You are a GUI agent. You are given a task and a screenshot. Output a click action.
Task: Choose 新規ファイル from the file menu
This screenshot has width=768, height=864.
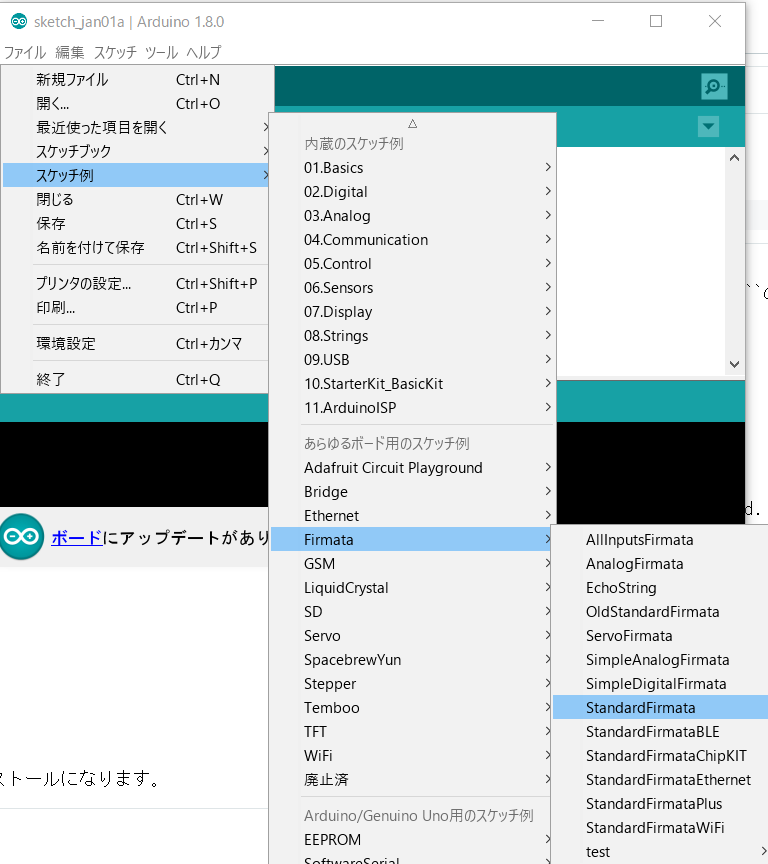(x=136, y=80)
